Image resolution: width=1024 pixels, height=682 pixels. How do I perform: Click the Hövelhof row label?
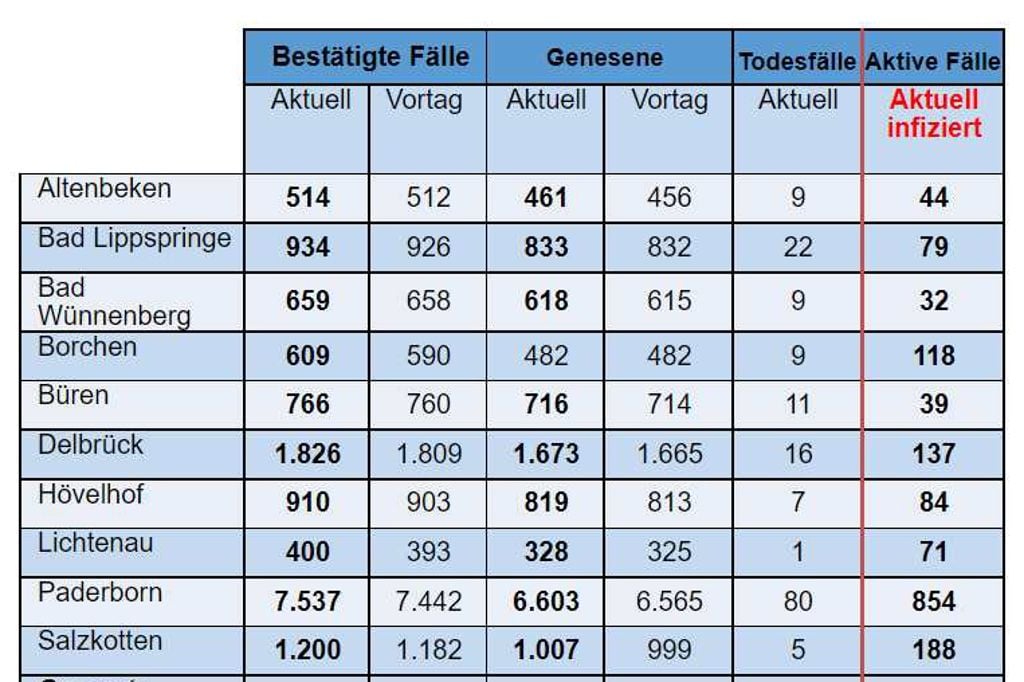[x=93, y=493]
